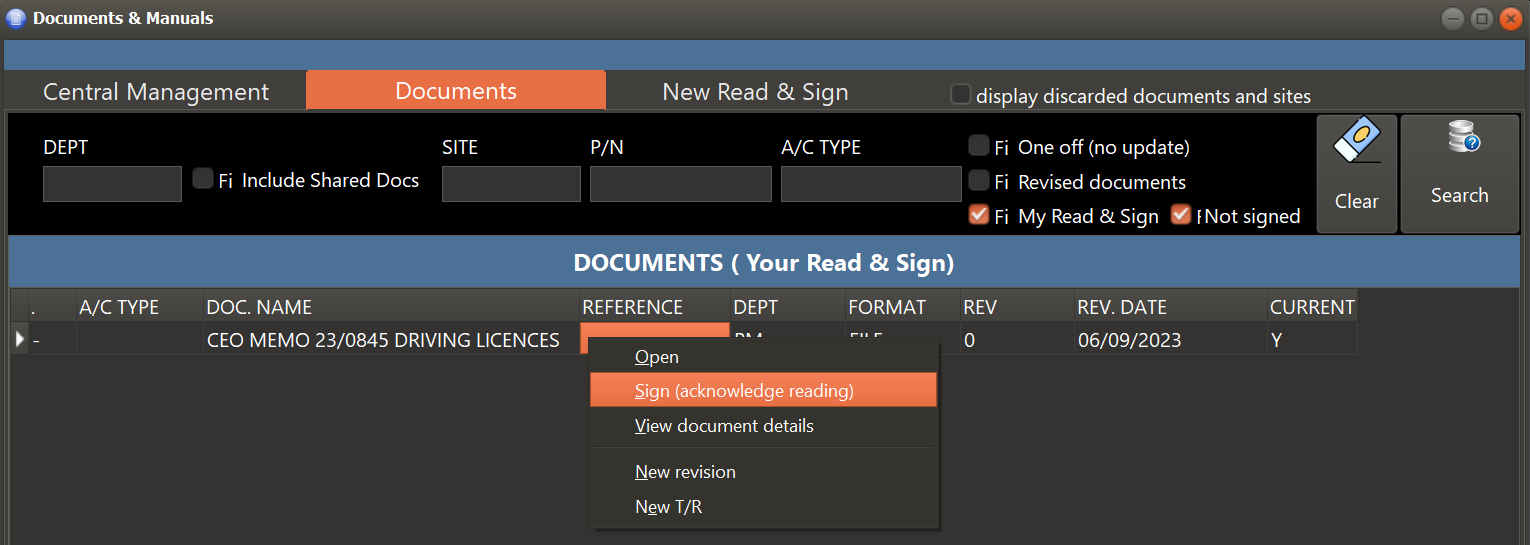Viewport: 1530px width, 545px height.
Task: Click the 06/09/2023 revision date cell
Action: click(1170, 340)
